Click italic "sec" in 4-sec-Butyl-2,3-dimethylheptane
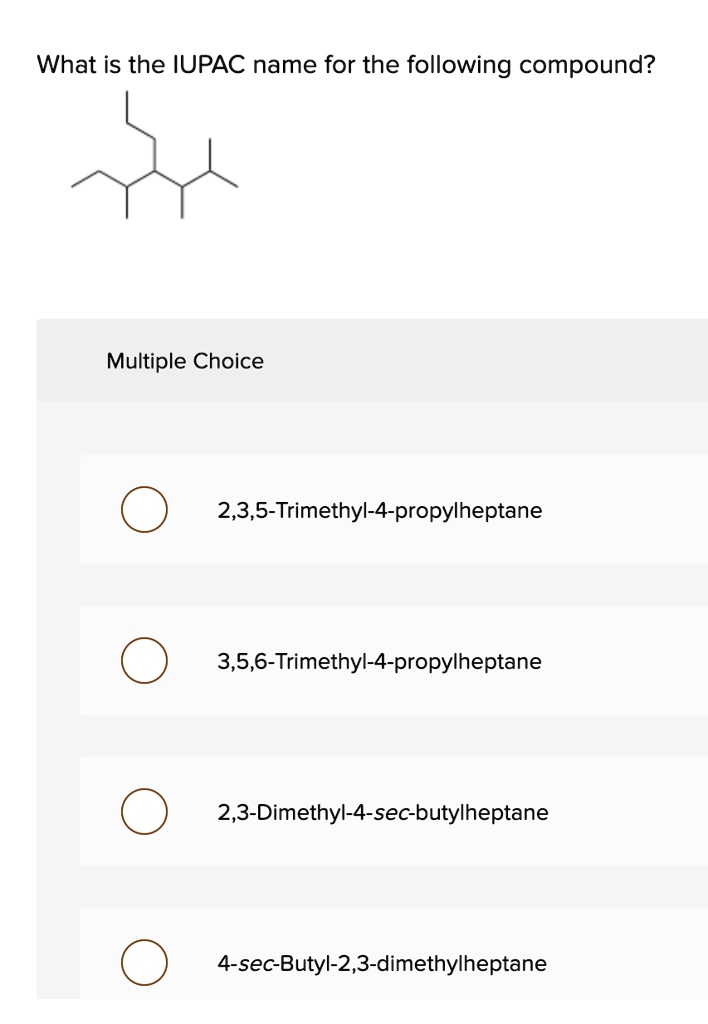This screenshot has width=708, height=1024. coord(250,964)
